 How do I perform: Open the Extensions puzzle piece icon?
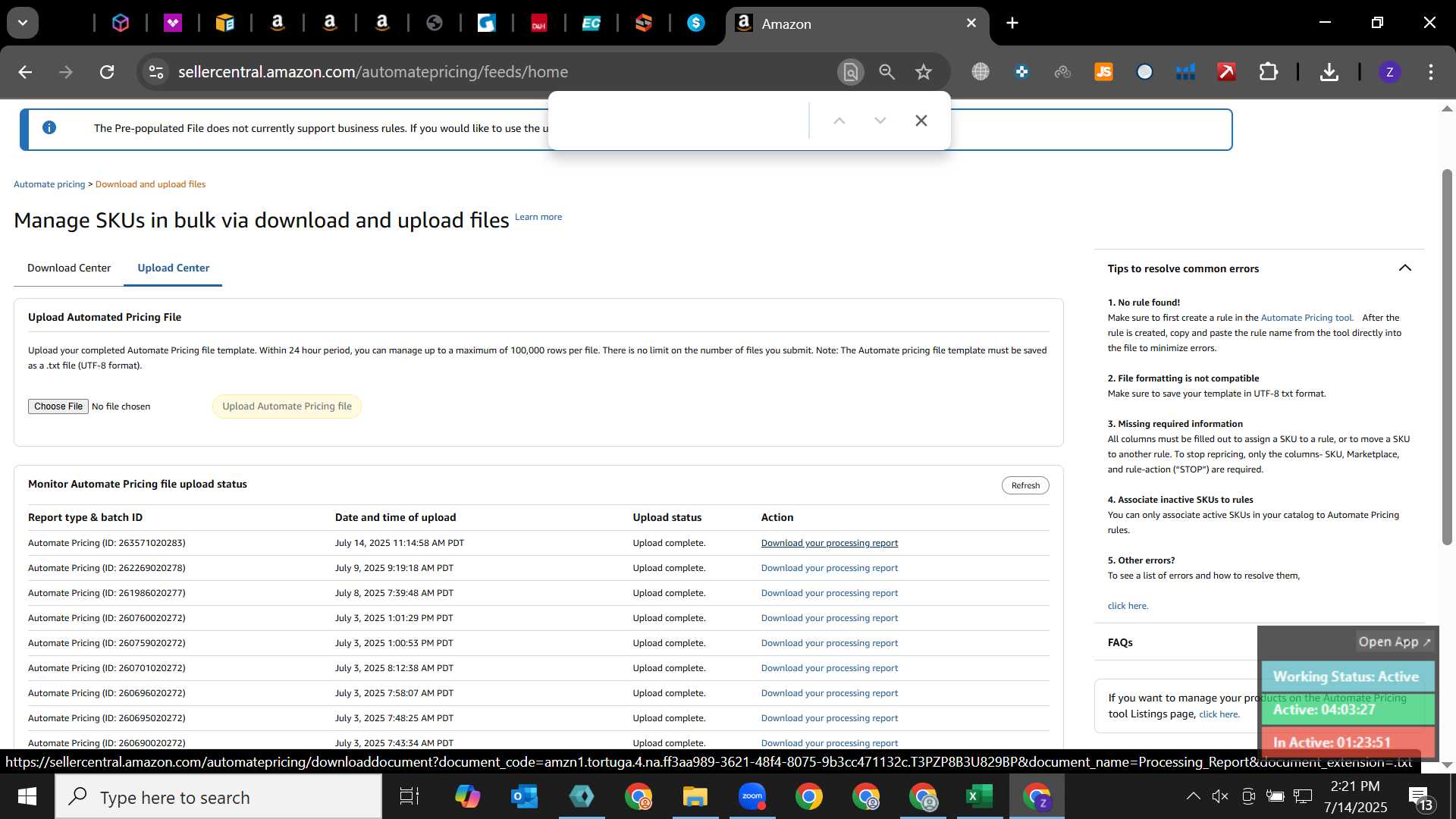1268,72
